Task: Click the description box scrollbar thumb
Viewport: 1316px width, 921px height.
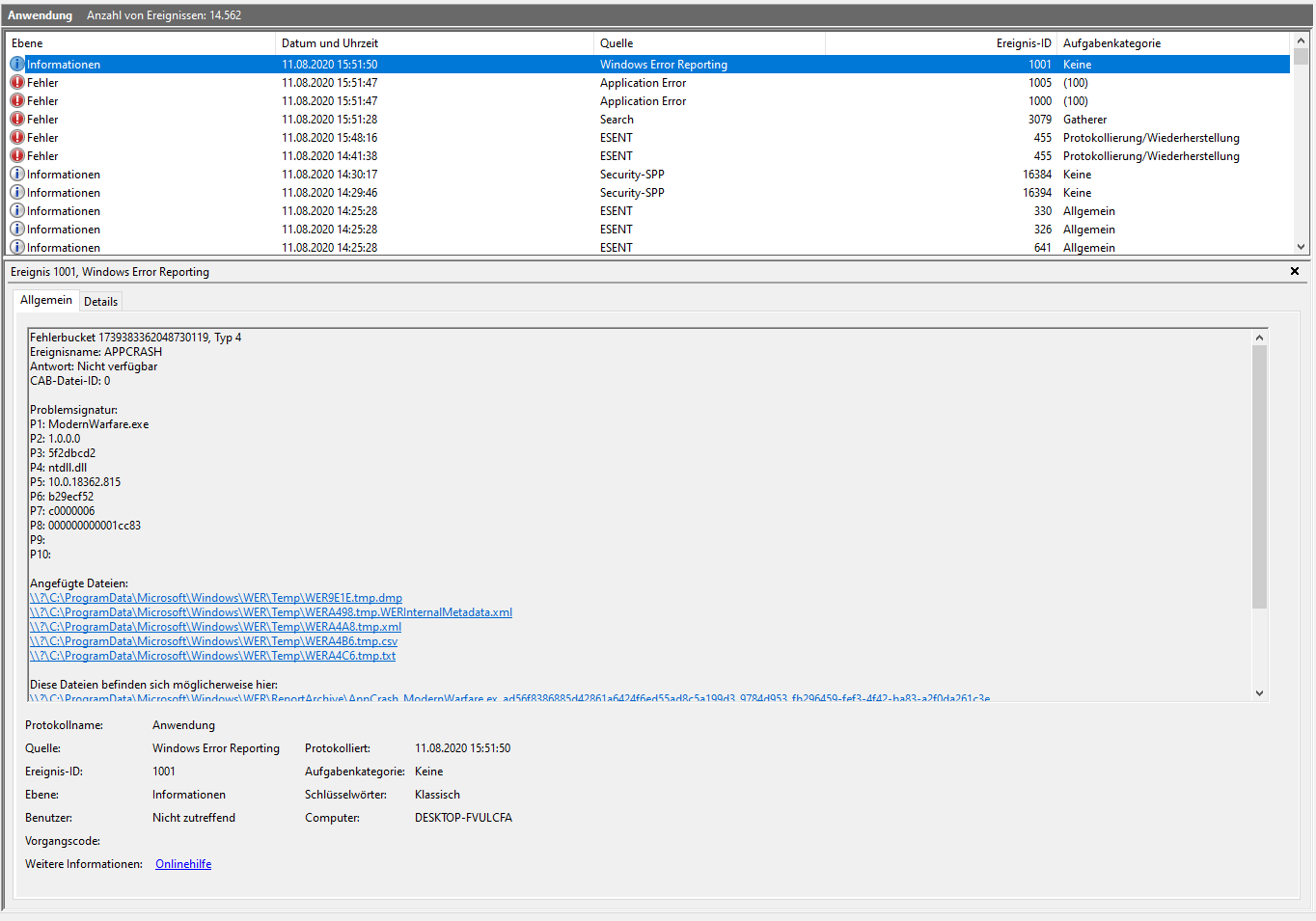Action: click(x=1259, y=476)
